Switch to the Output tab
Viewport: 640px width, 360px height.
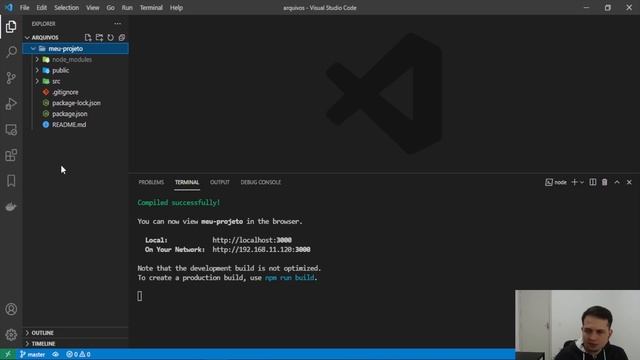click(220, 182)
